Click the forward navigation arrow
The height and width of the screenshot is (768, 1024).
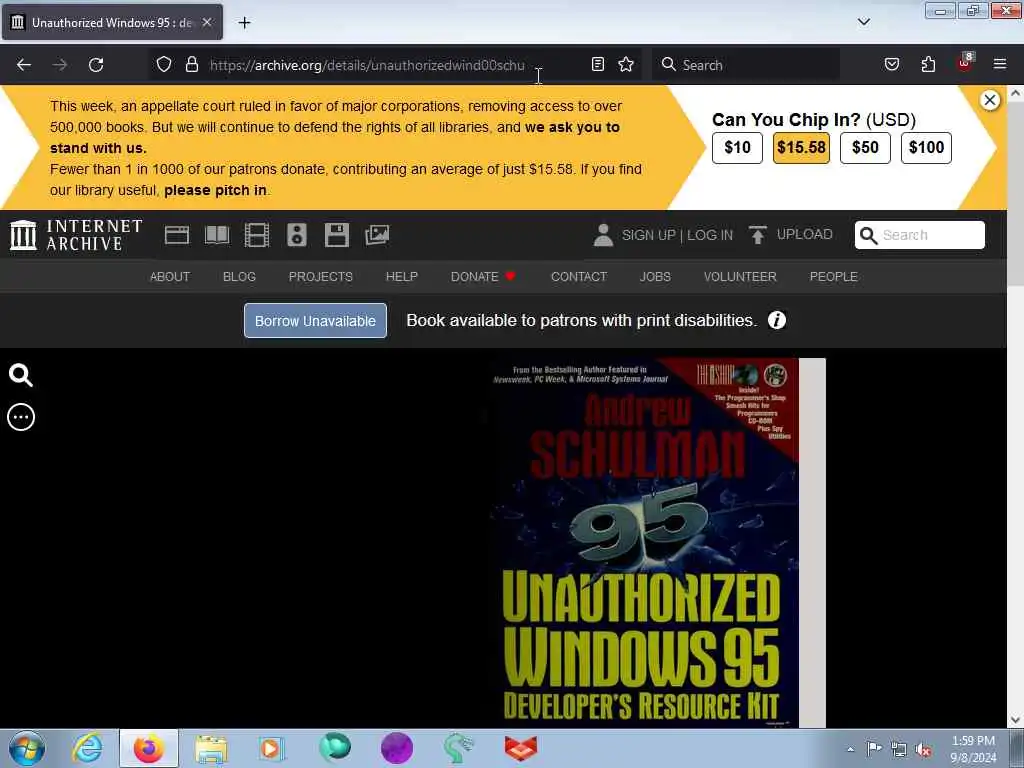[x=59, y=65]
